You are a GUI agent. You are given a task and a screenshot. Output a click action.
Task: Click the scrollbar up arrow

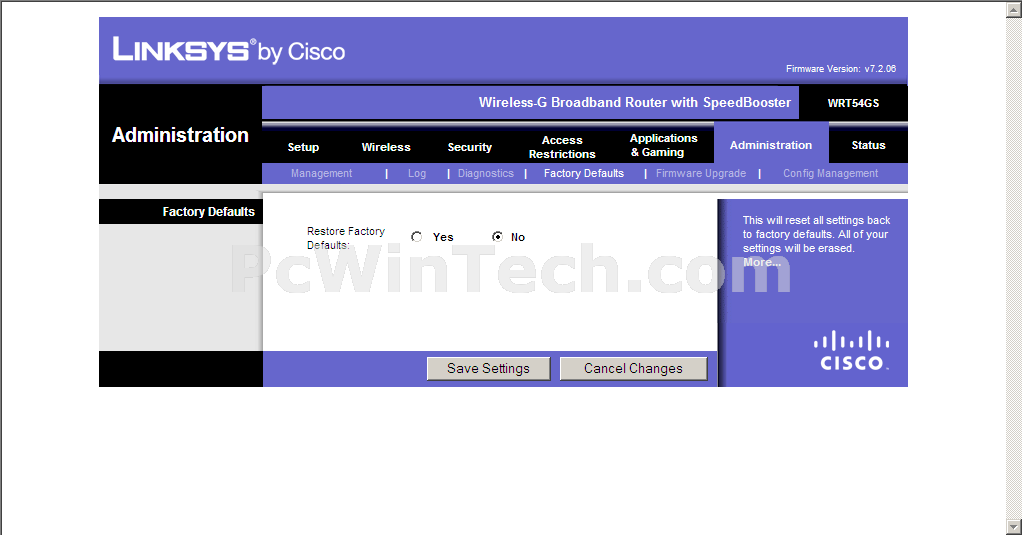click(x=1014, y=8)
